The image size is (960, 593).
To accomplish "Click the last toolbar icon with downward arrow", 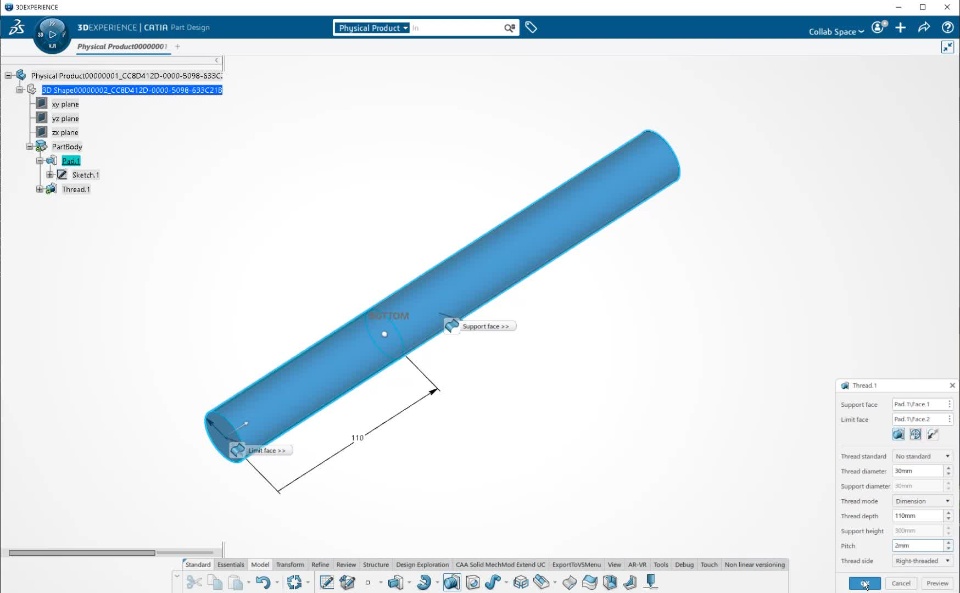I will [x=651, y=582].
